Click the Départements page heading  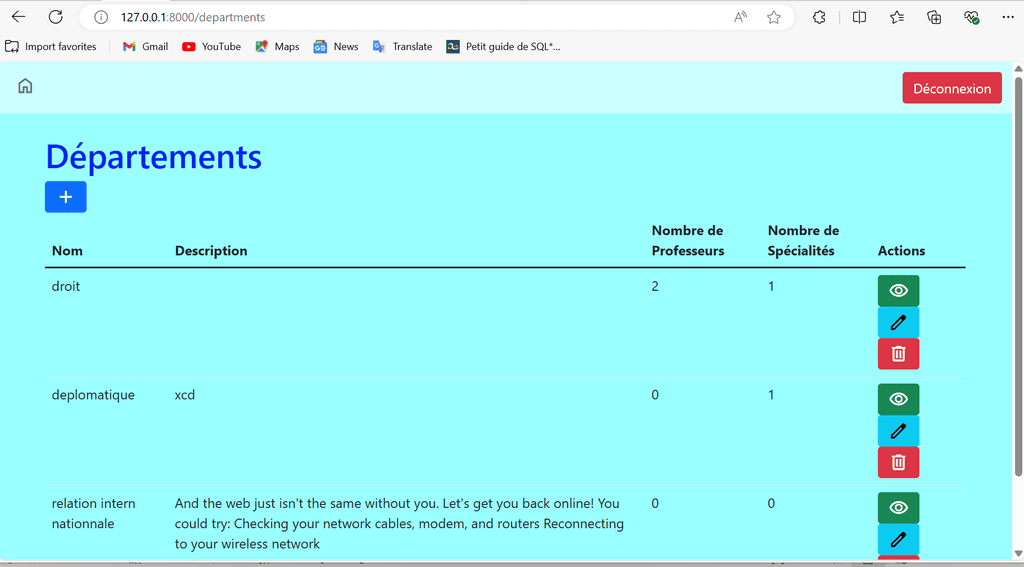153,157
